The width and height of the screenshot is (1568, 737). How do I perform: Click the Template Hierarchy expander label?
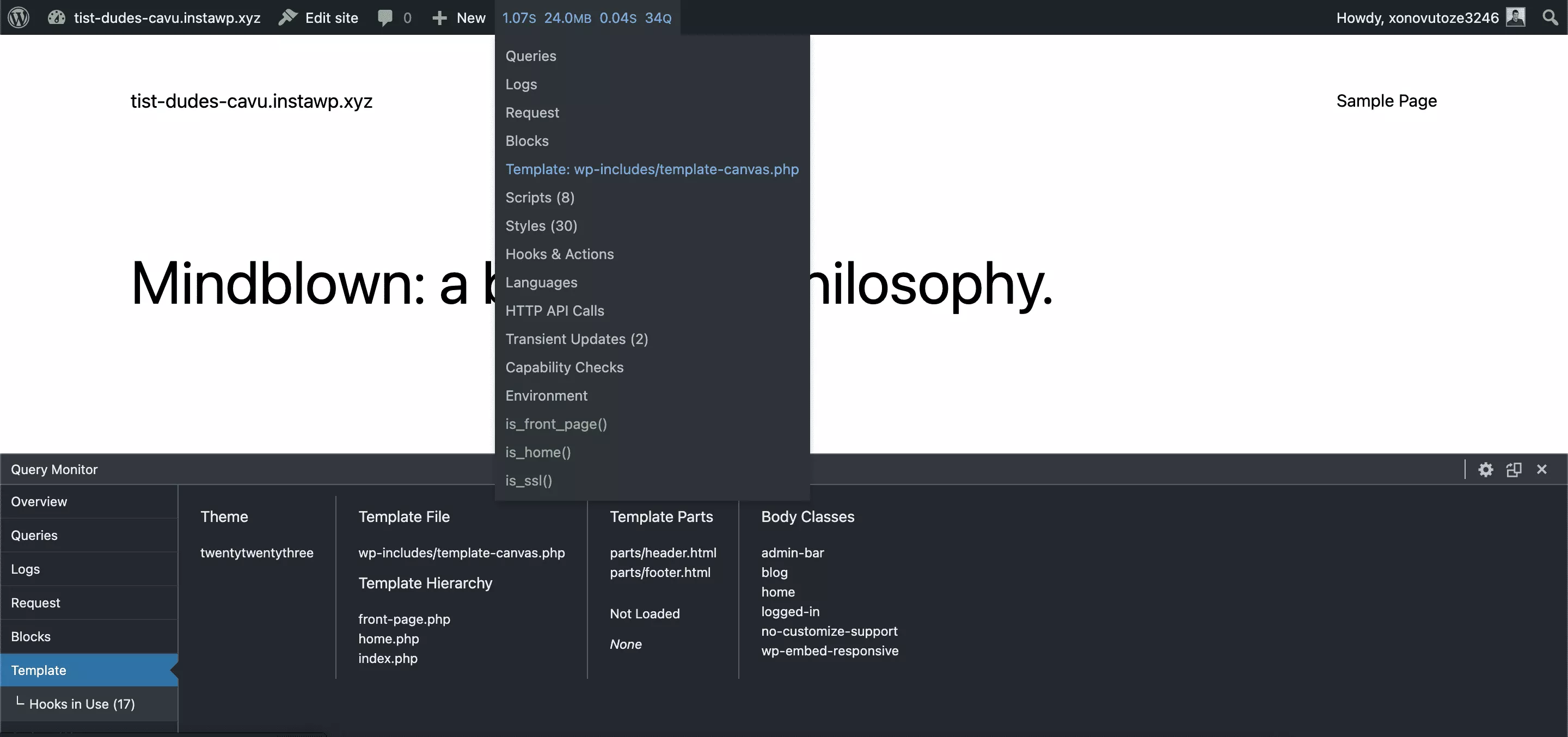(424, 582)
